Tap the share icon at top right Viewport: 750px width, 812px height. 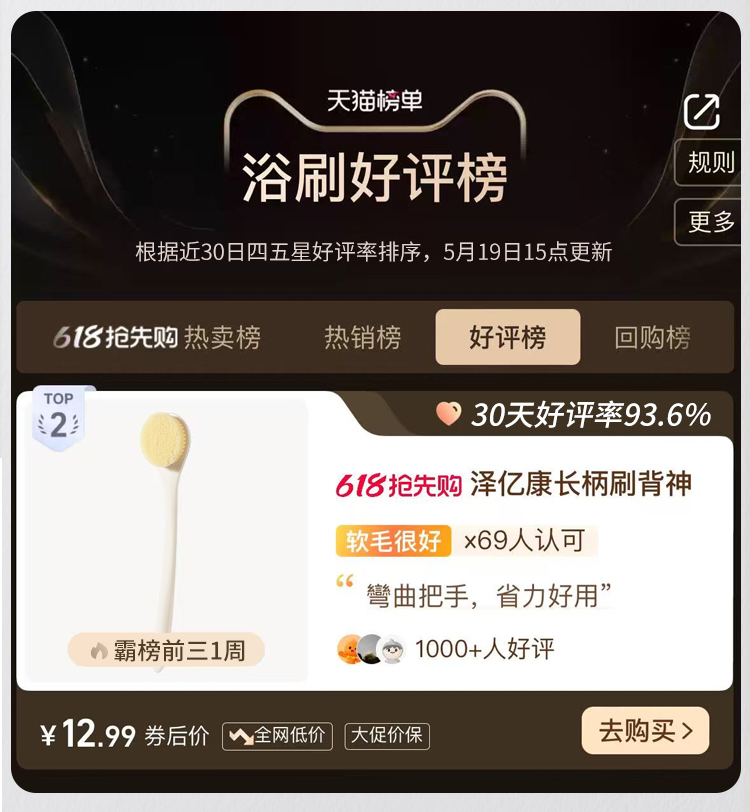tap(702, 111)
